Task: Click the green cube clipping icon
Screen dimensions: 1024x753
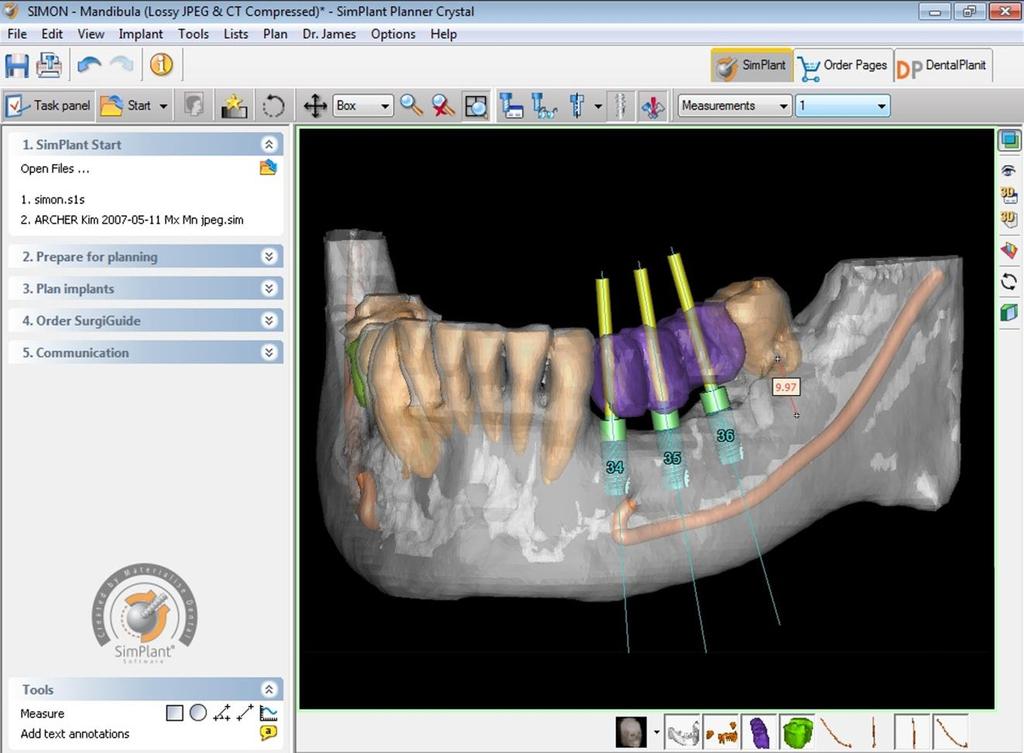Action: 1009,312
